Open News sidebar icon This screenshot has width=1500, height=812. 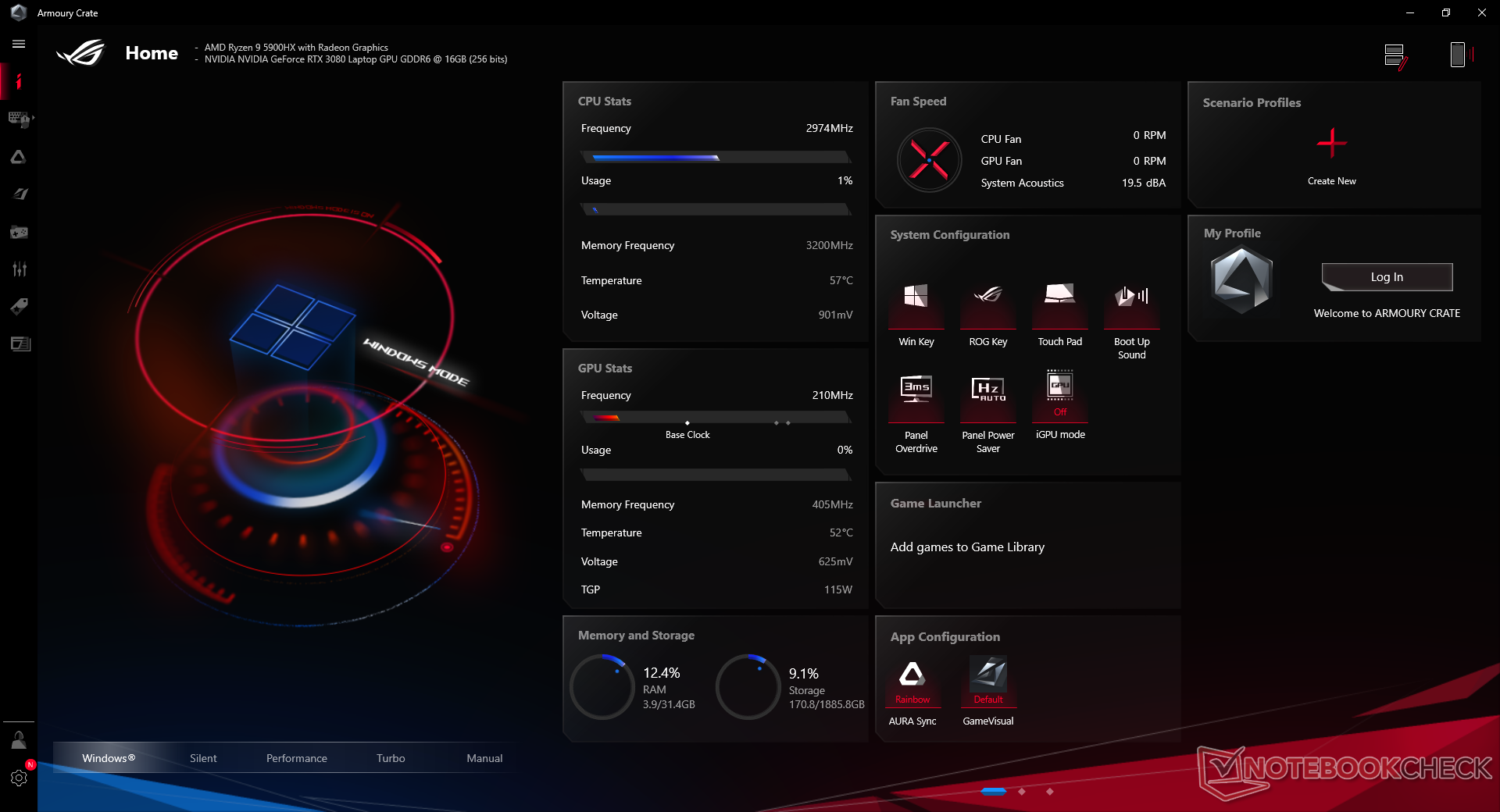tap(19, 344)
